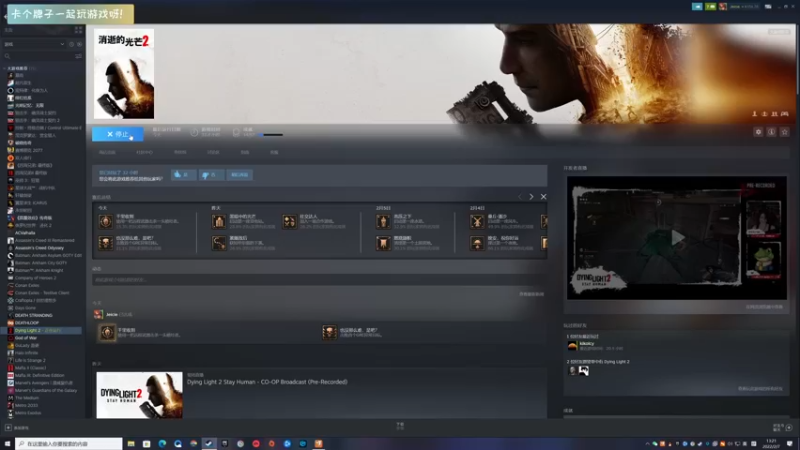The height and width of the screenshot is (450, 800).
Task: Select Batman: Arkham Knight in the library
Action: click(39, 270)
